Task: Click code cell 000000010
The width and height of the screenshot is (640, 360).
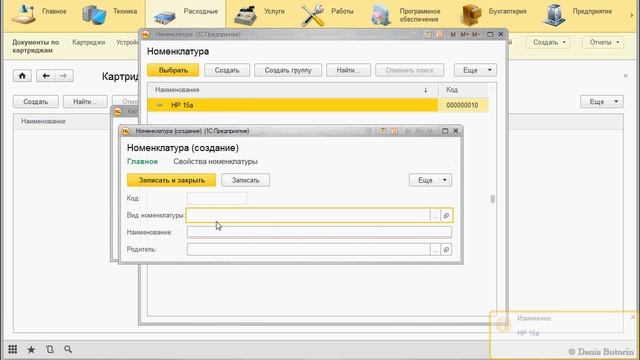Action: pyautogui.click(x=462, y=105)
